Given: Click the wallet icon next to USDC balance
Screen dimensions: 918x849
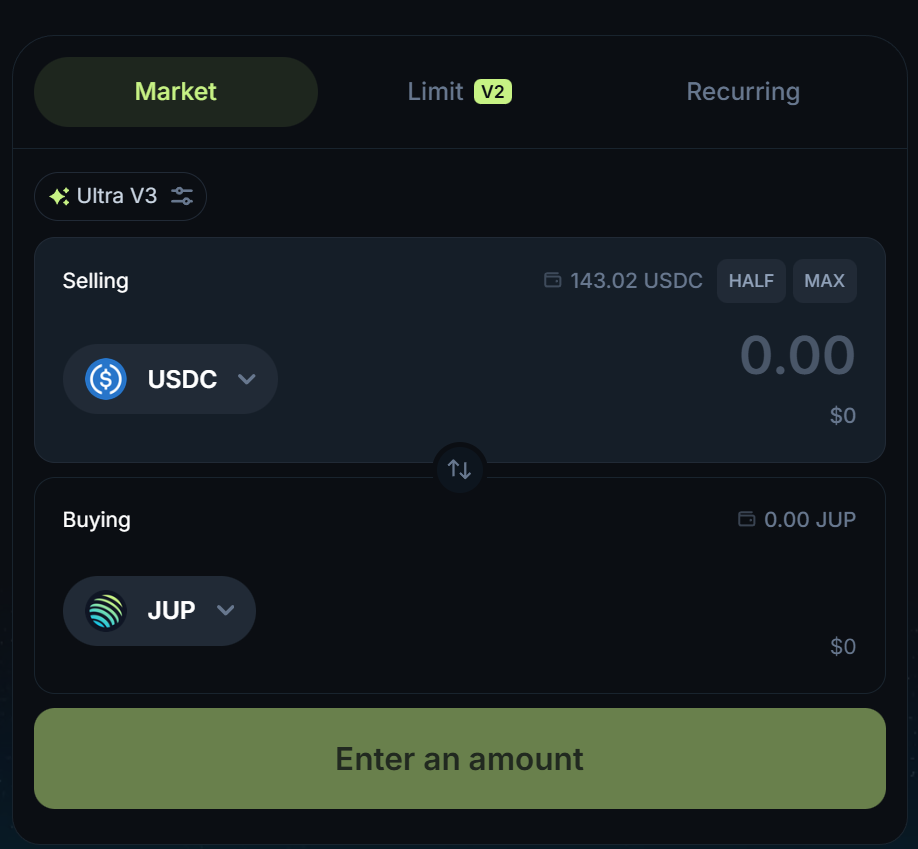Looking at the screenshot, I should pyautogui.click(x=552, y=281).
